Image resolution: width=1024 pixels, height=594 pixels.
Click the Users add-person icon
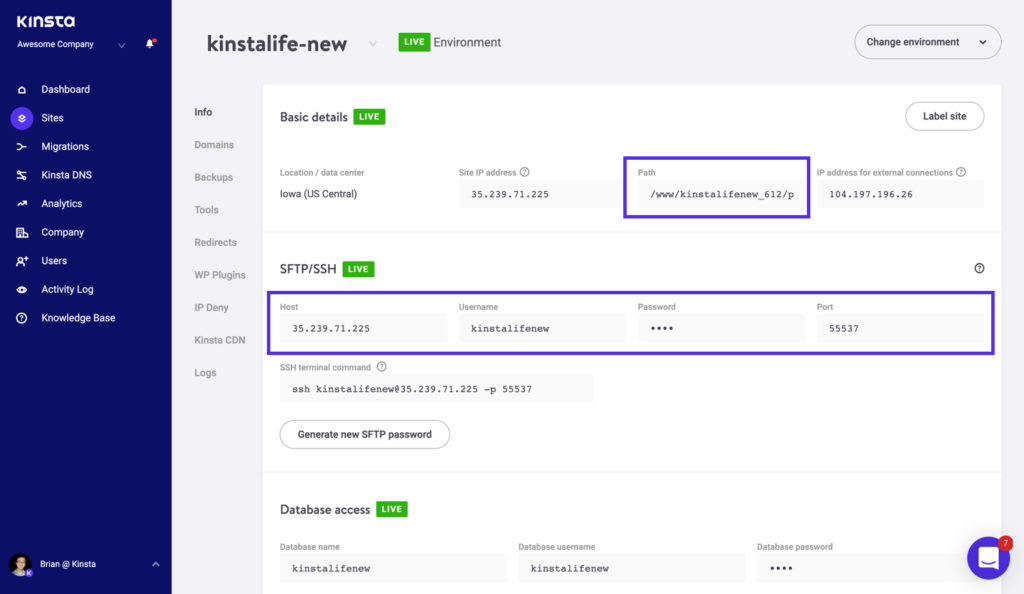click(x=22, y=261)
